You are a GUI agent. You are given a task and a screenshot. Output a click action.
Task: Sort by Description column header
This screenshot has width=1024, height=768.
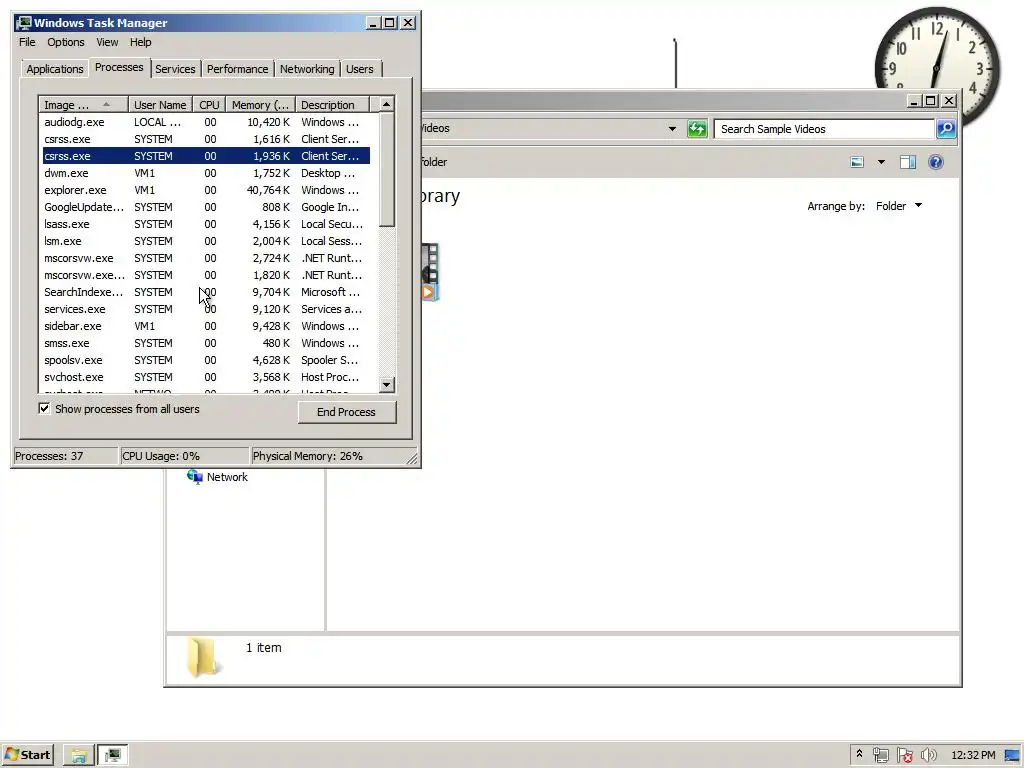[332, 104]
